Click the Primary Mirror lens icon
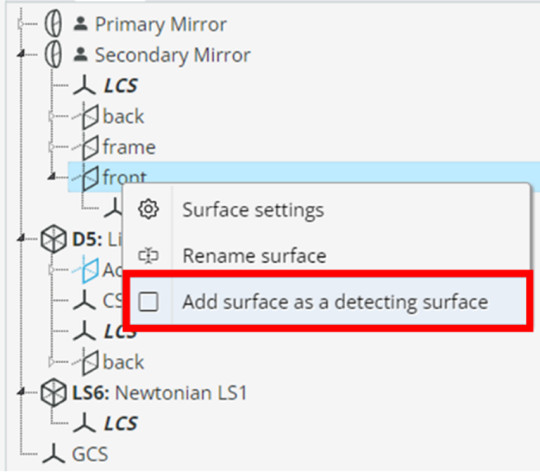Image resolution: width=540 pixels, height=472 pixels. (53, 24)
